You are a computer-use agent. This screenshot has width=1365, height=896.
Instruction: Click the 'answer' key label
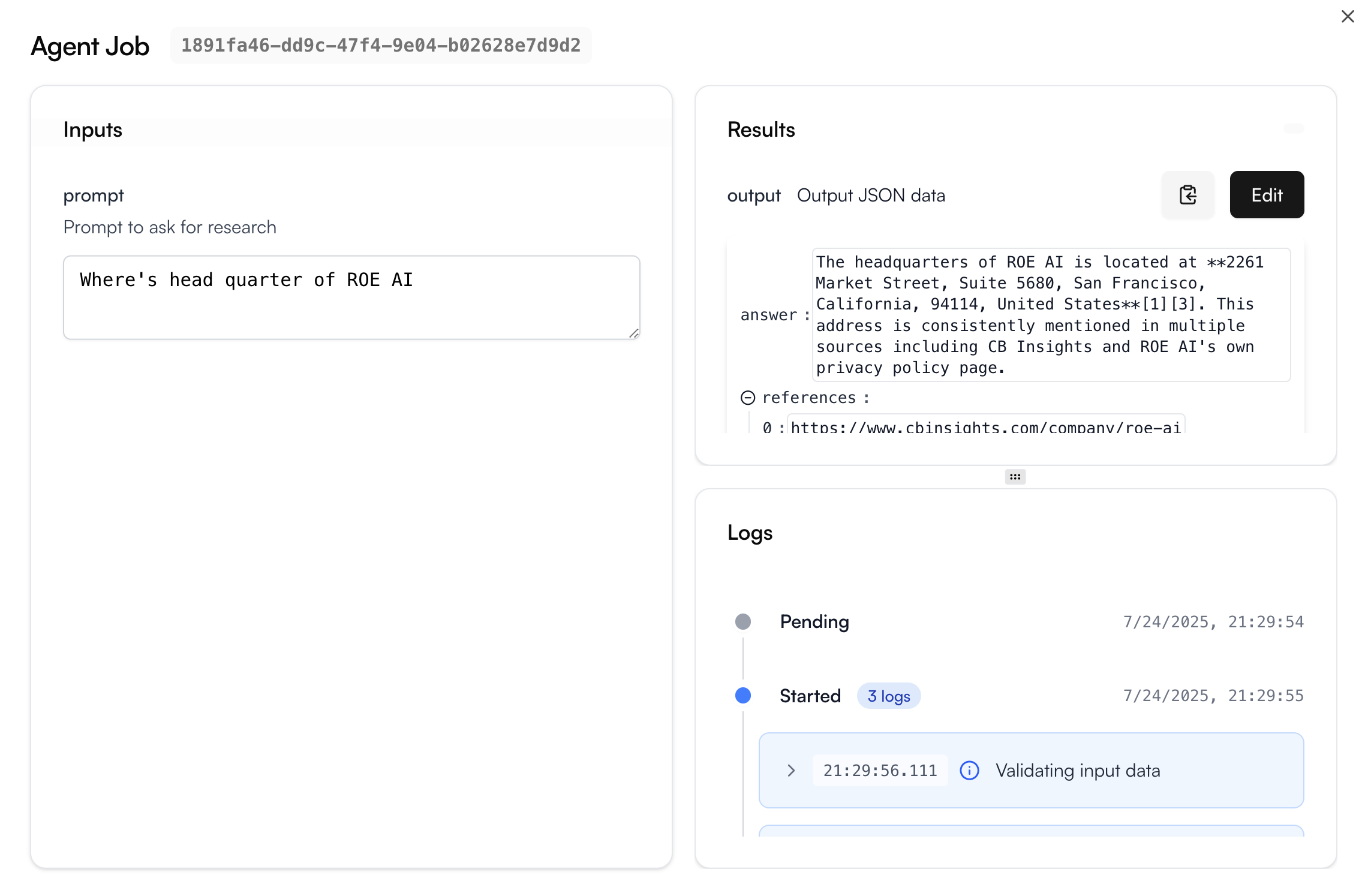click(769, 315)
